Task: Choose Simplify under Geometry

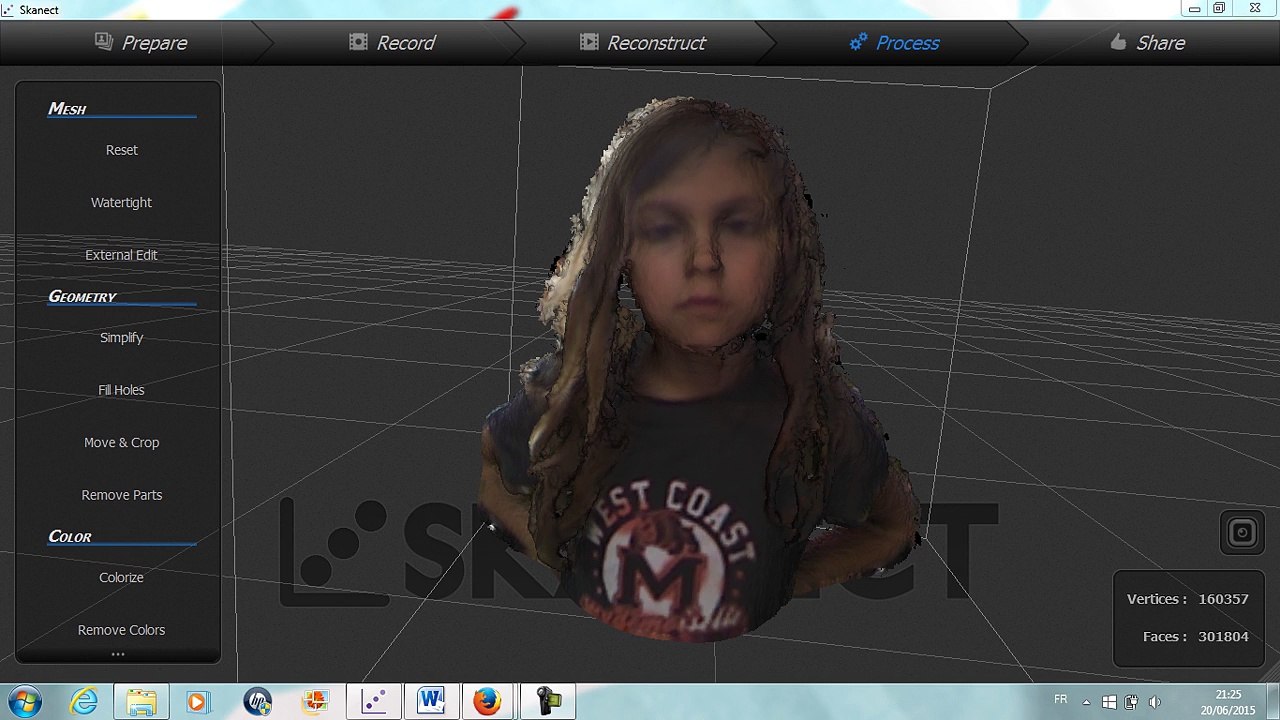Action: tap(121, 338)
